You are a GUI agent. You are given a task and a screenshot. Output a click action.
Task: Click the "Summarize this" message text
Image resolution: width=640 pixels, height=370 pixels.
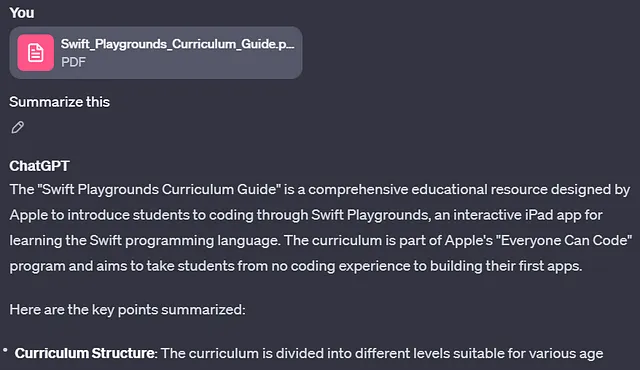point(60,102)
